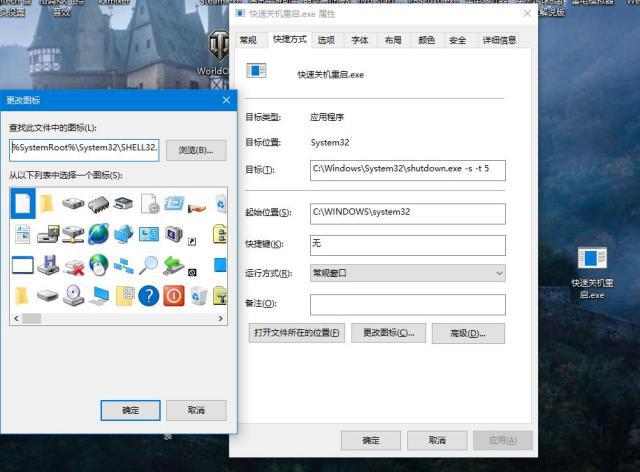Select the control panel chart icon

[149, 234]
